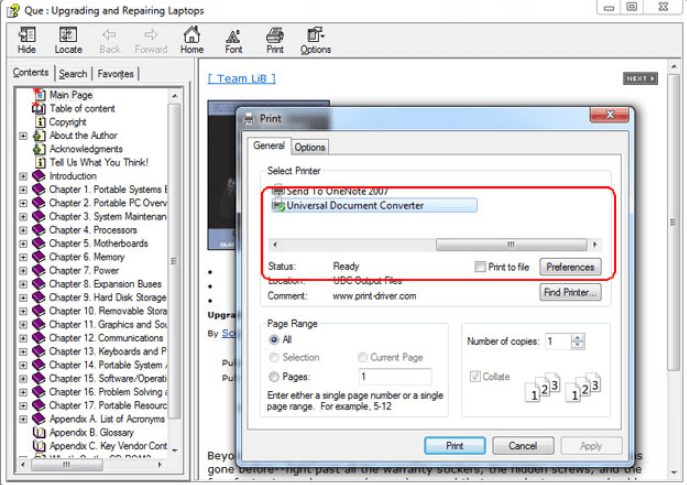Image resolution: width=687 pixels, height=485 pixels.
Task: Expand Chapter 1 Portable Systems node
Action: click(23, 190)
